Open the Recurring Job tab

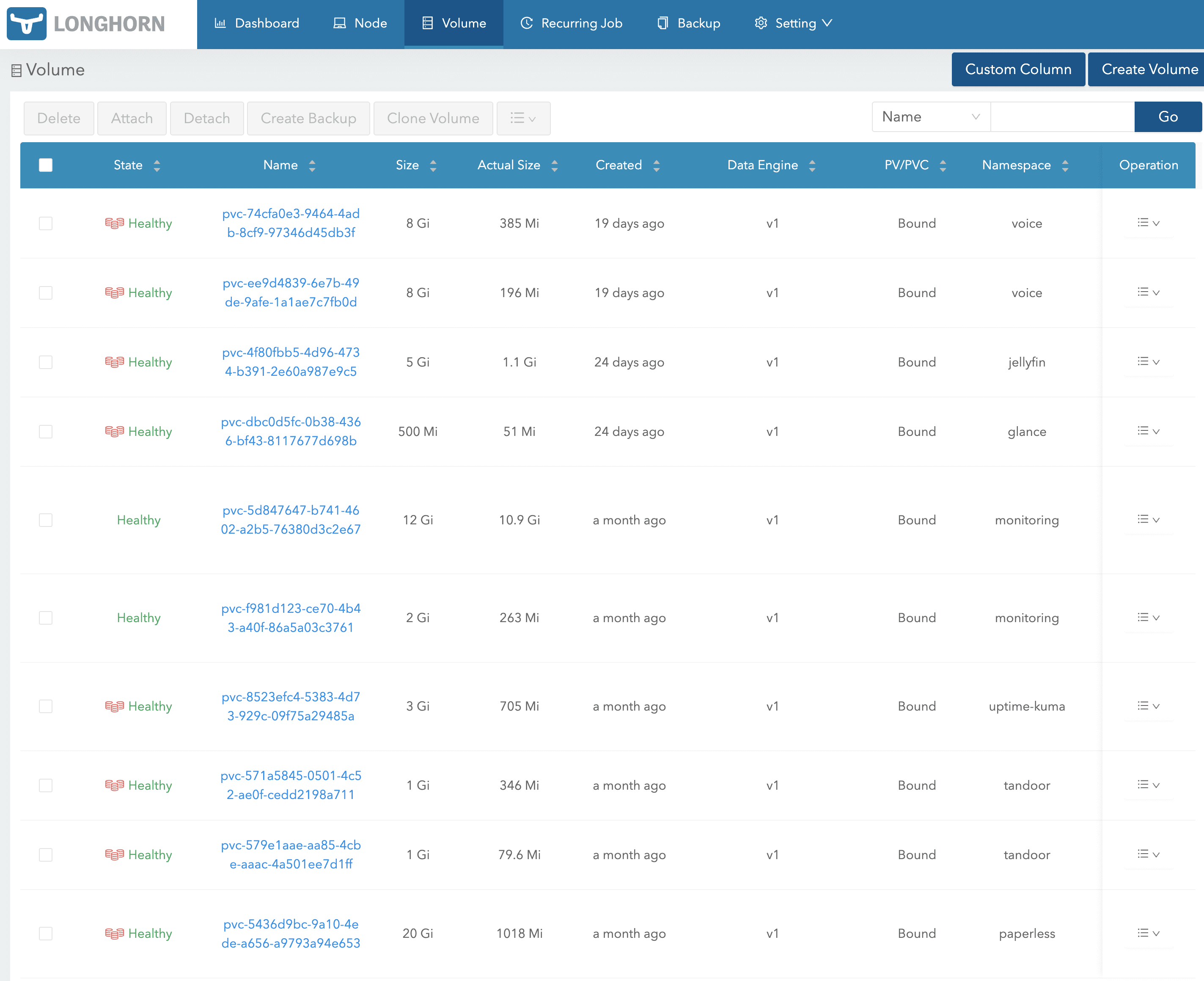[571, 23]
